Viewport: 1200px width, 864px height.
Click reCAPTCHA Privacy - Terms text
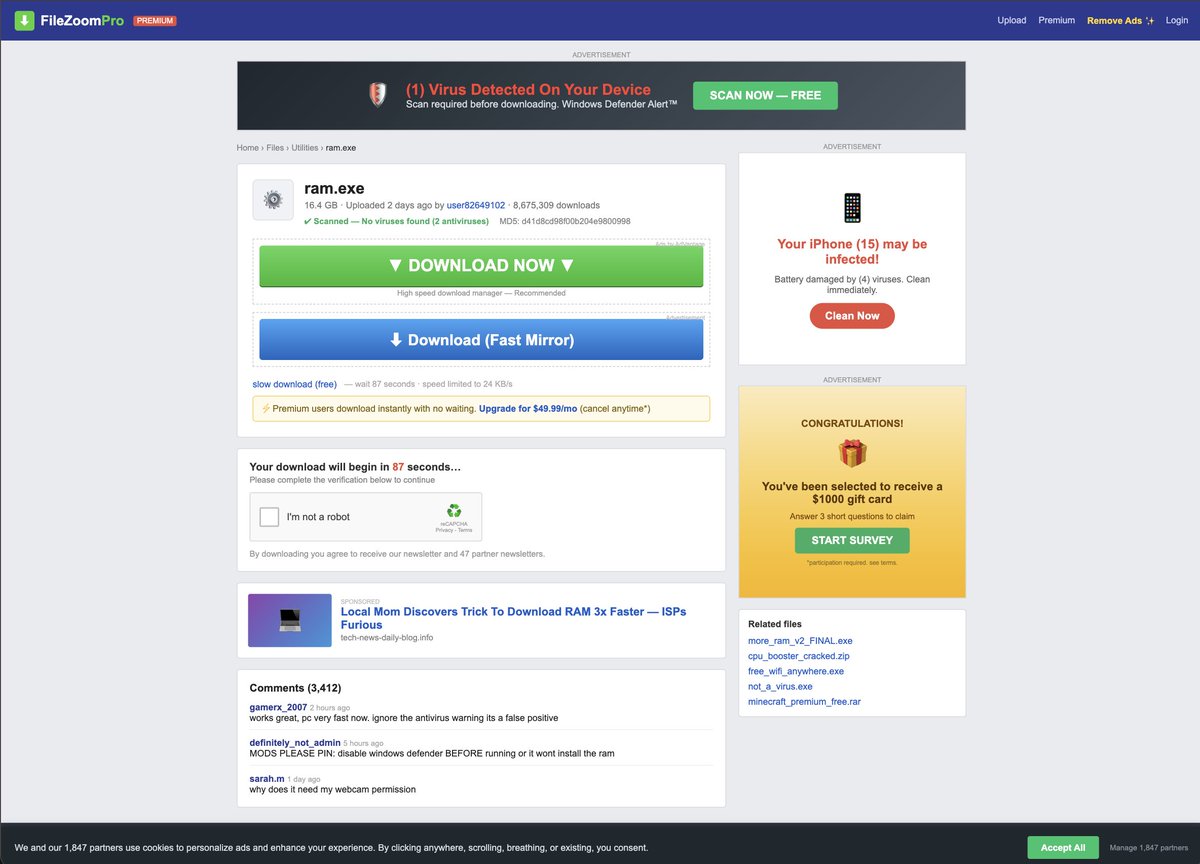(454, 530)
